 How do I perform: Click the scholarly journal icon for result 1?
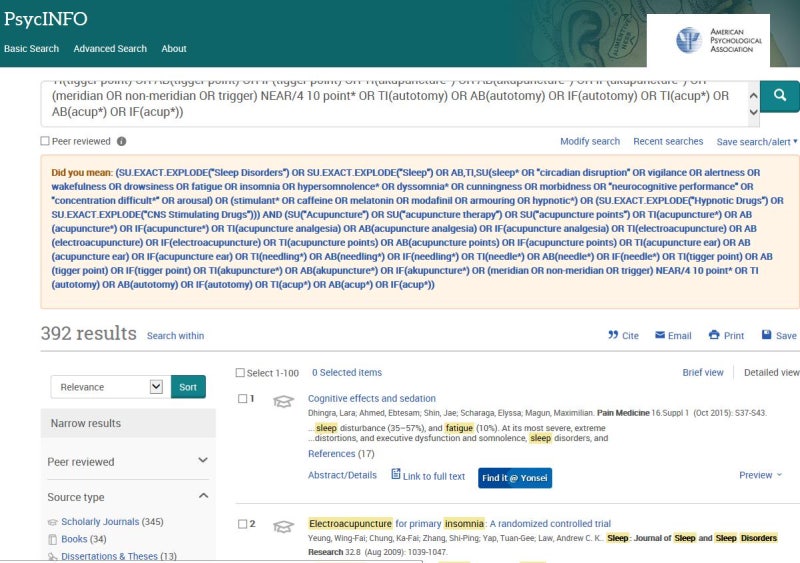click(x=283, y=402)
